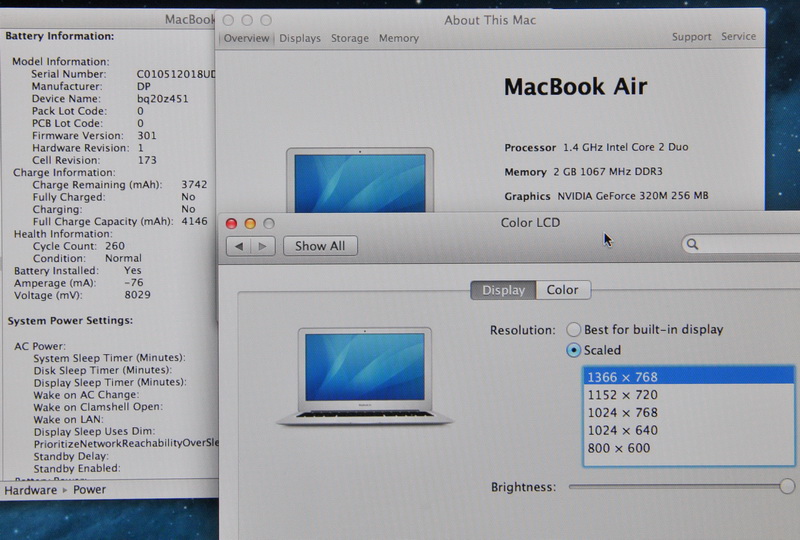Click the 'Amperage (mA): -76' row
Image resolution: width=800 pixels, height=540 pixels.
79,283
